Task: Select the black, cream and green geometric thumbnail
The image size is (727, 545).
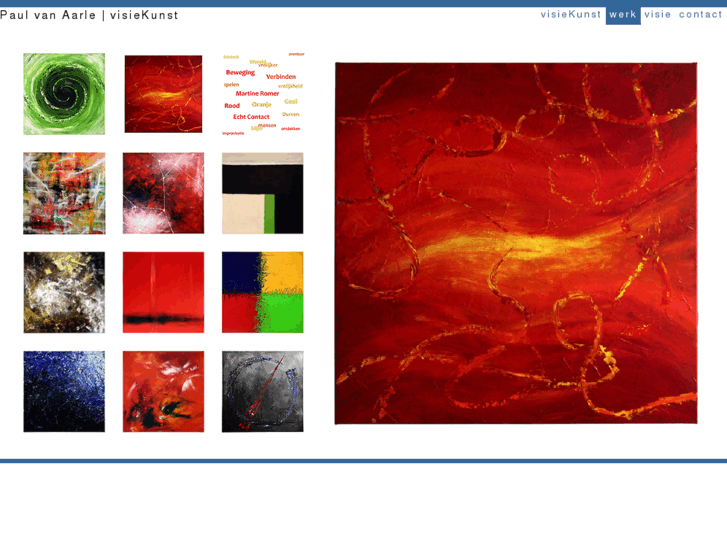Action: tap(262, 193)
